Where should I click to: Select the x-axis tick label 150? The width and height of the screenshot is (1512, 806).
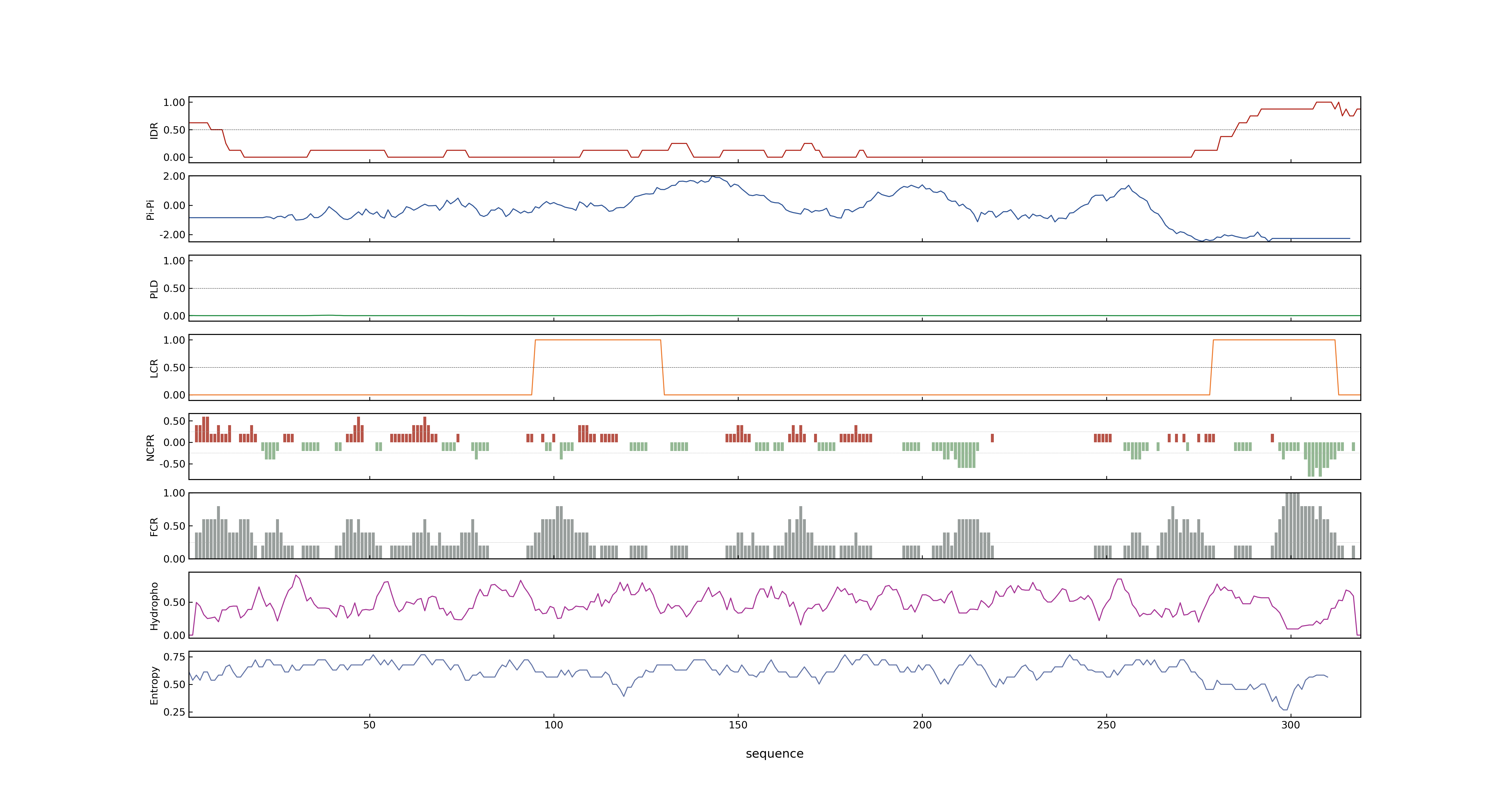coord(738,725)
